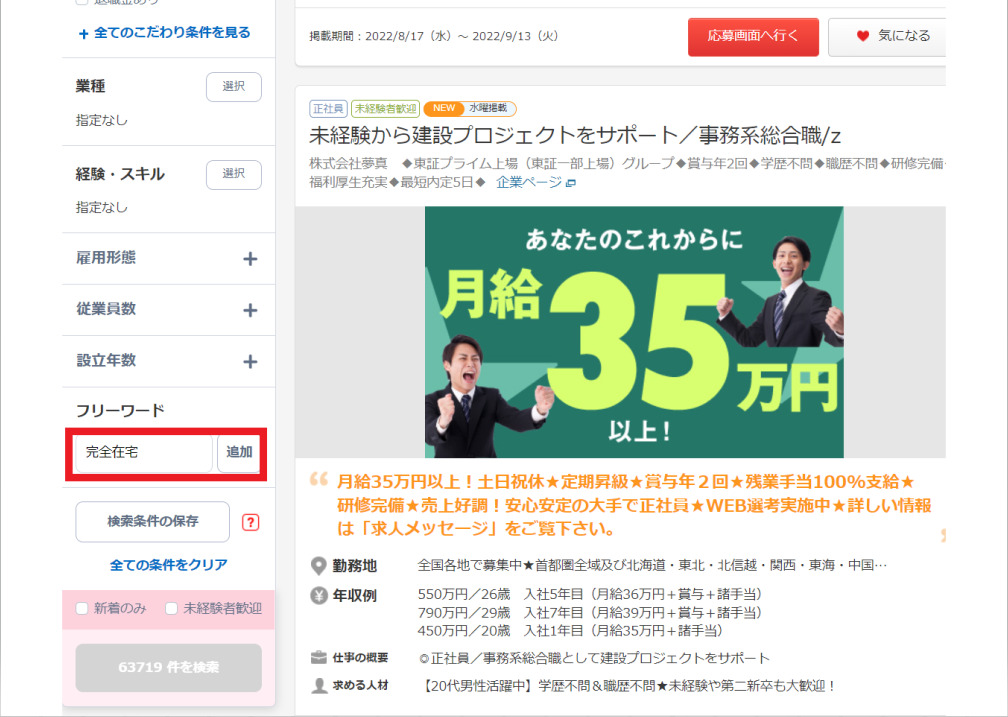The width and height of the screenshot is (1008, 717).
Task: Click the 勤務地 location pin icon
Action: pos(319,566)
